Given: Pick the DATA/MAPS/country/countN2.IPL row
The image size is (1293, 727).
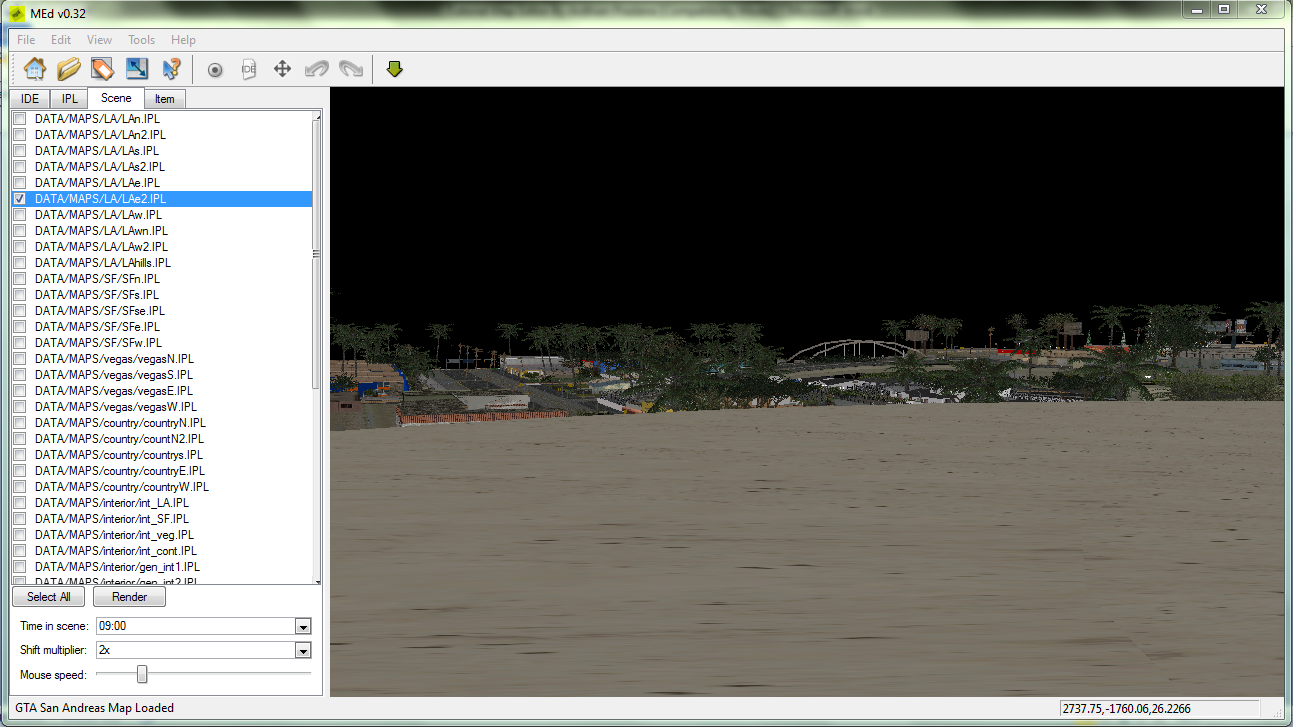Looking at the screenshot, I should tap(162, 439).
